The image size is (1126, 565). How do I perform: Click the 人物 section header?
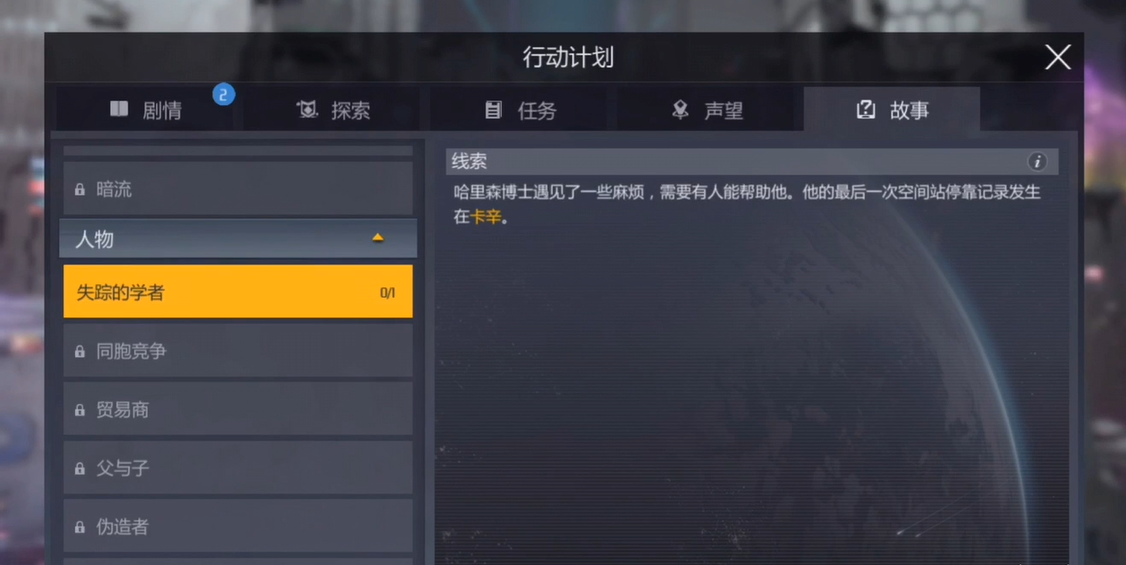(x=238, y=239)
